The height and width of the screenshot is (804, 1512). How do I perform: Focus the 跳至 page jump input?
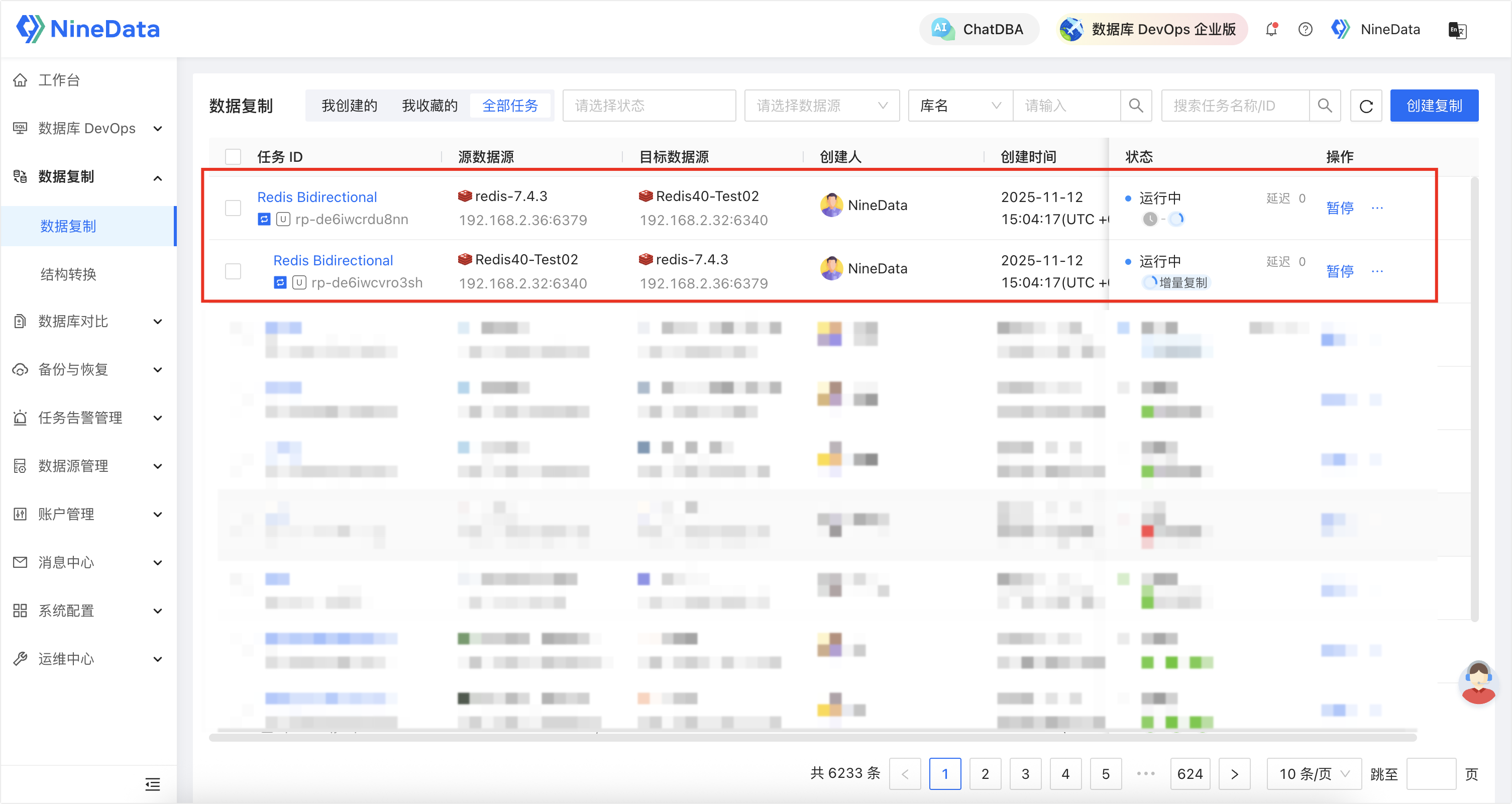[x=1431, y=774]
